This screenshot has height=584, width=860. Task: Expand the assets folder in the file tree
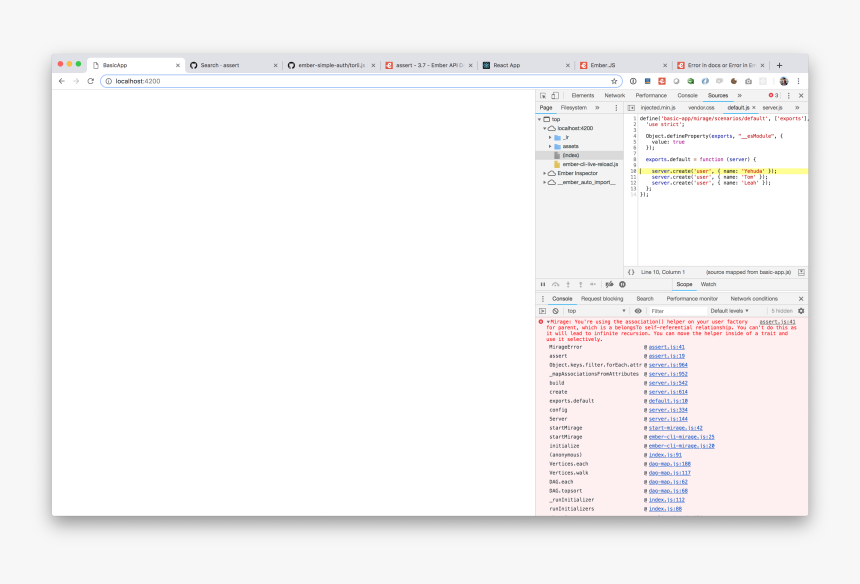click(x=551, y=146)
